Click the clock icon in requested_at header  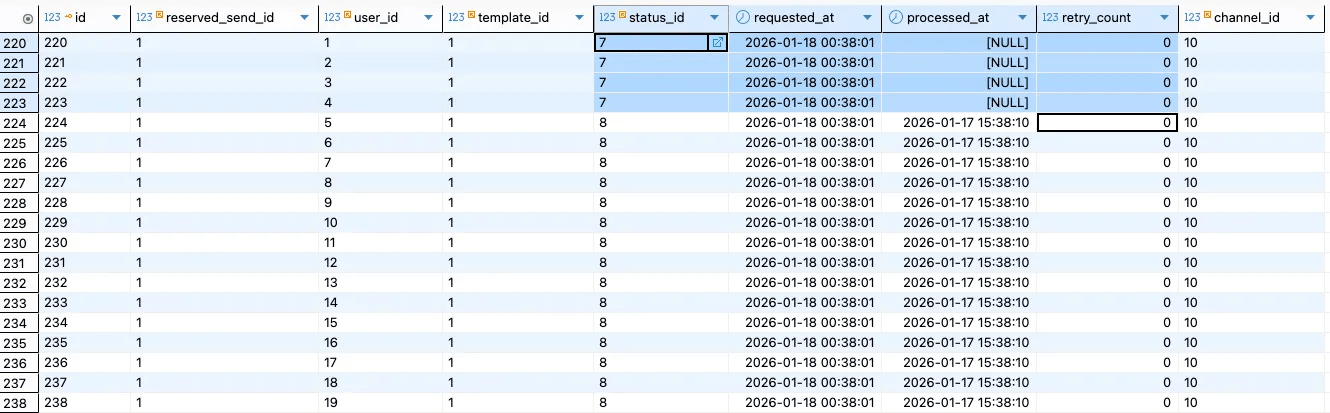[x=741, y=17]
